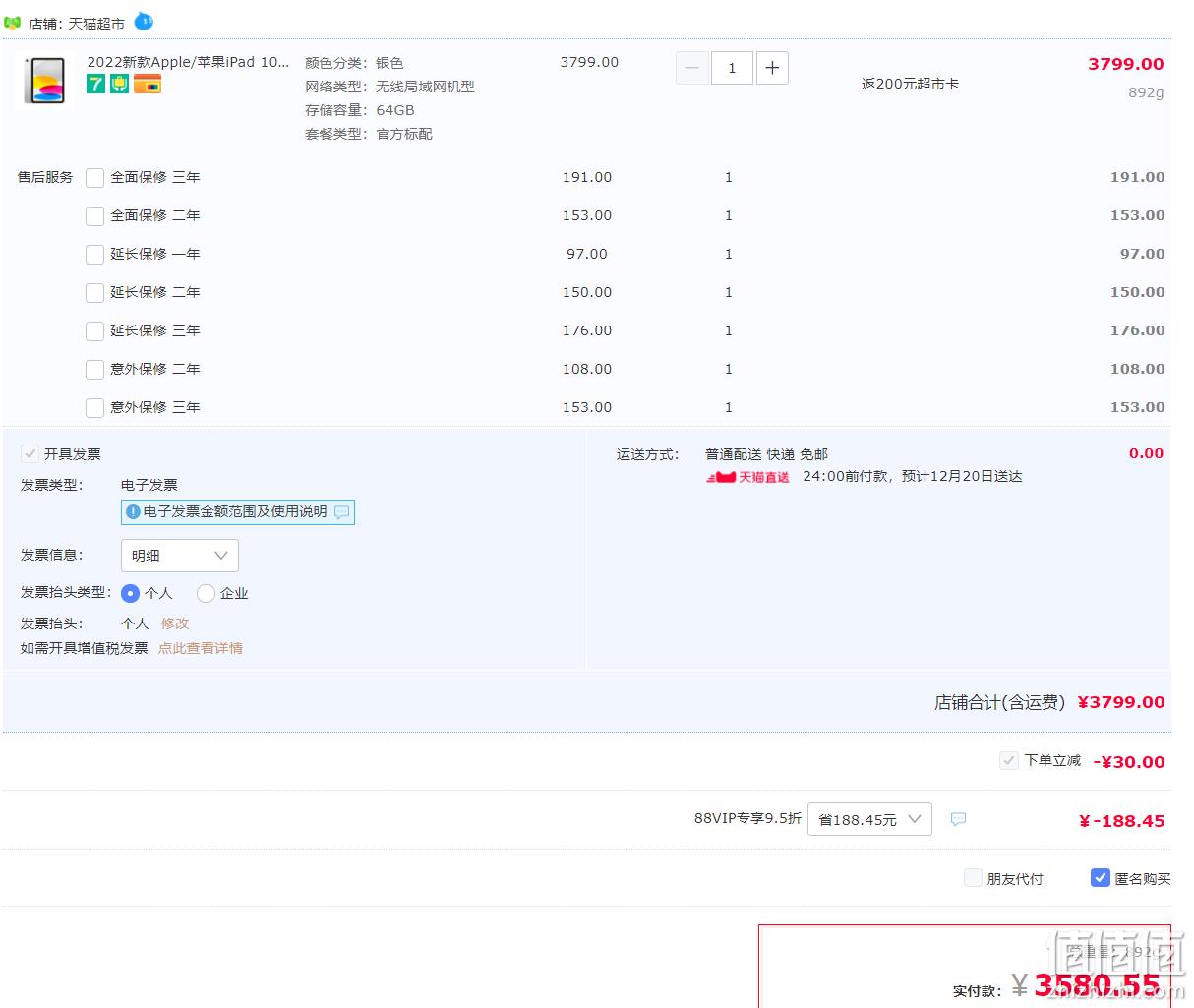
Task: Click the 97.00 price of 延长保修 一年
Action: coord(587,254)
